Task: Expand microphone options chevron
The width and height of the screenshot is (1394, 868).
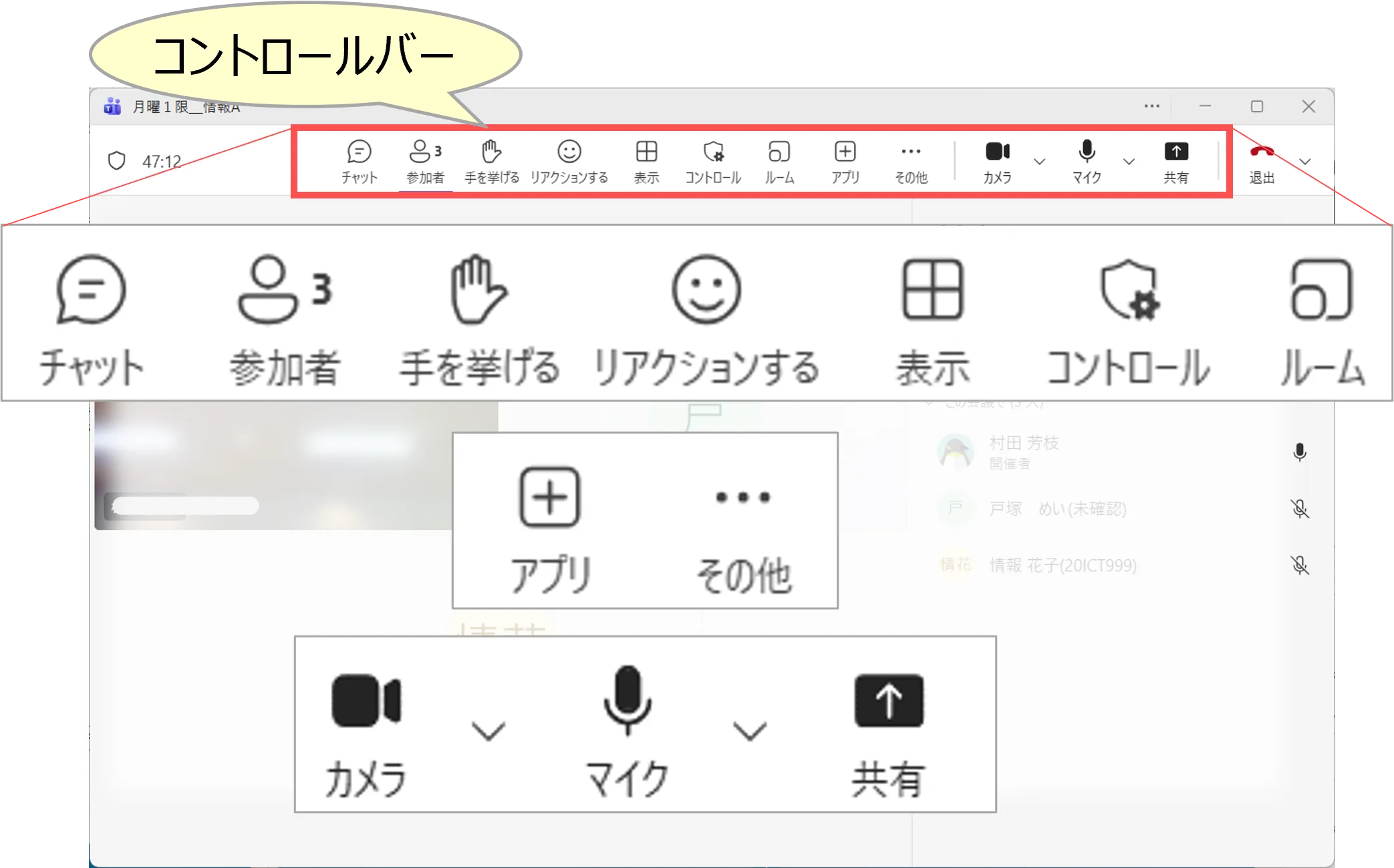Action: point(1129,162)
